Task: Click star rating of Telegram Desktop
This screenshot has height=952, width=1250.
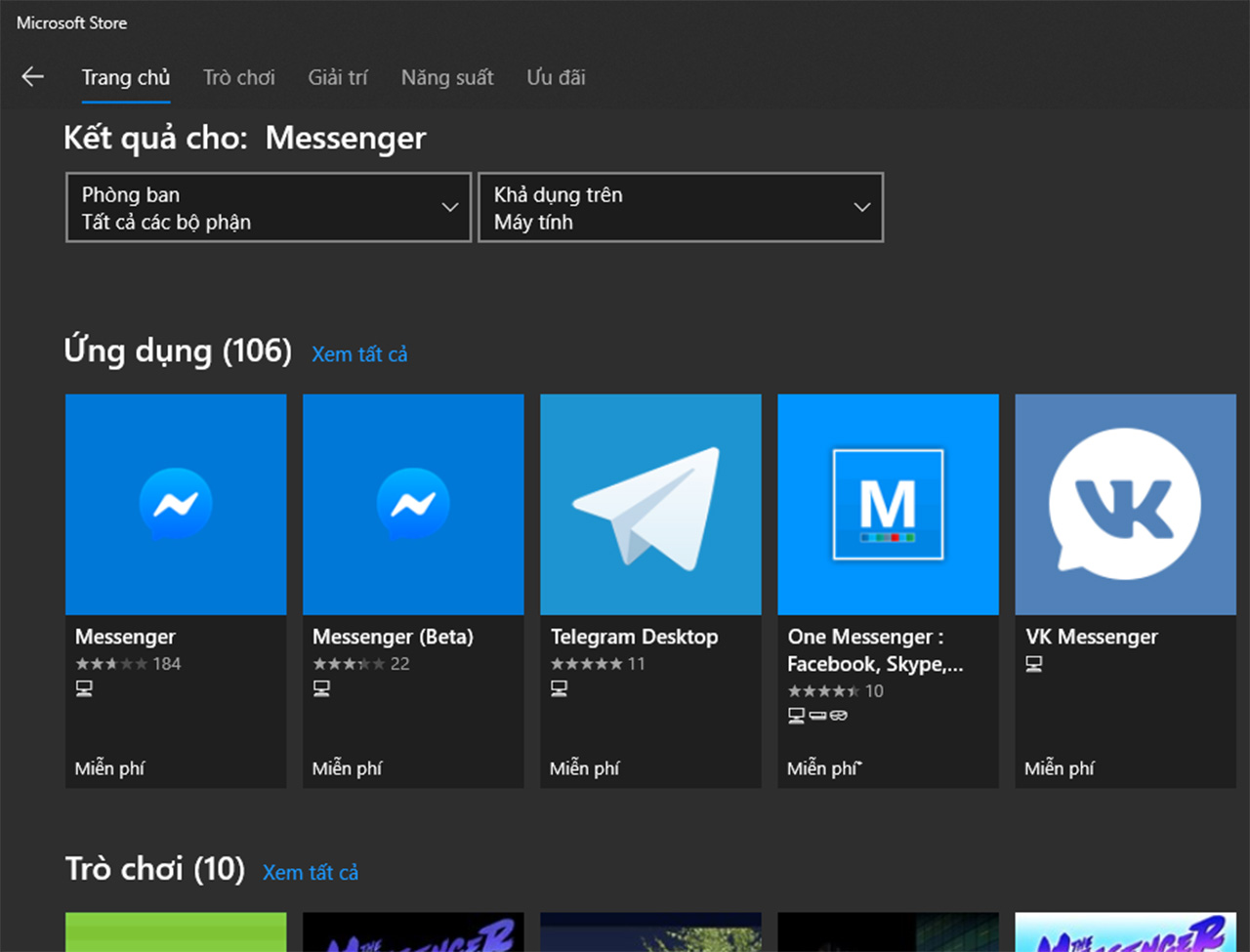Action: pyautogui.click(x=586, y=664)
